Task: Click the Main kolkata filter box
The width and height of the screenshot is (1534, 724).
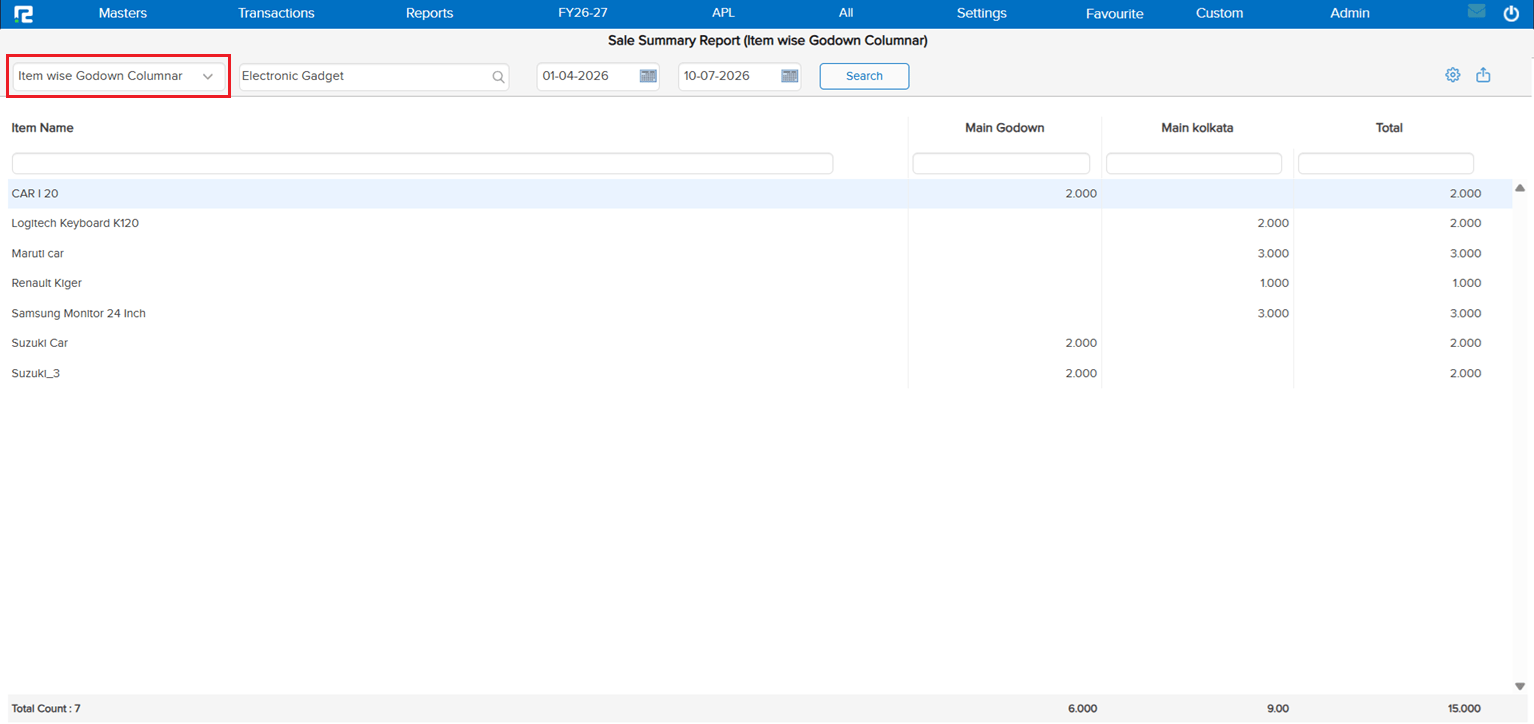Action: point(1194,163)
